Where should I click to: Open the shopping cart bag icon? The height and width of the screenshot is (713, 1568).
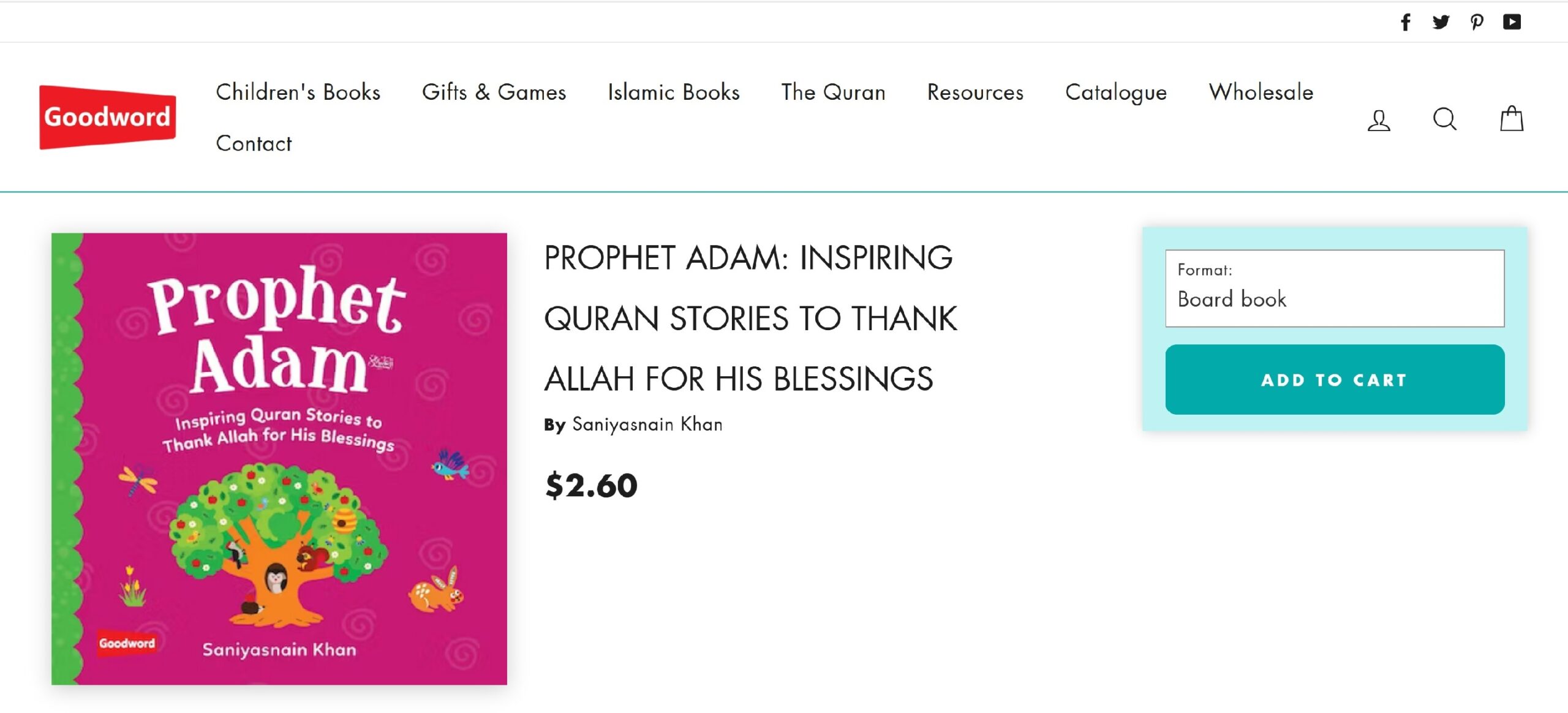[x=1511, y=119]
